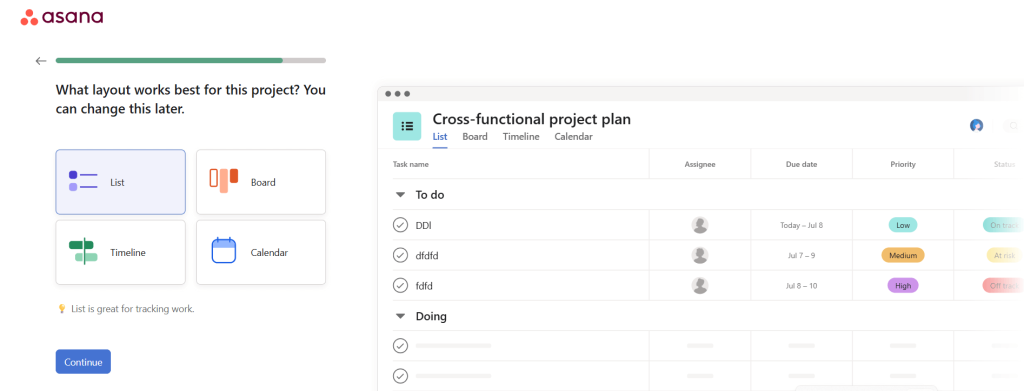Click the Due date column header
1024x391 pixels.
click(801, 164)
